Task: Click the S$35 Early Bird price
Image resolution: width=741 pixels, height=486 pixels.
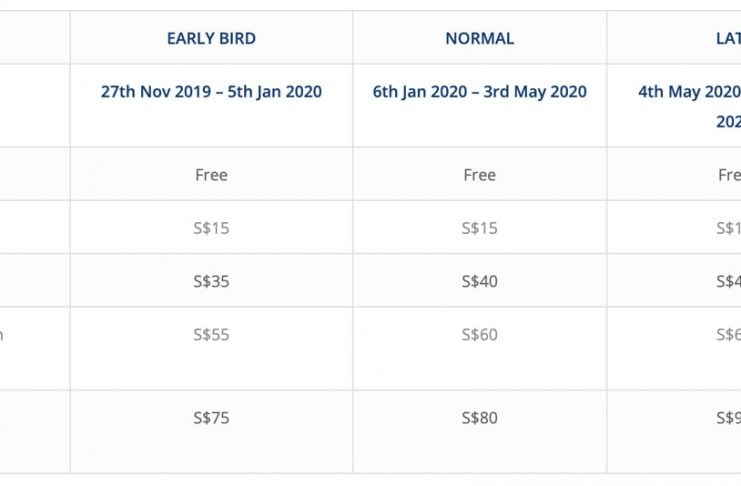Action: coord(211,282)
